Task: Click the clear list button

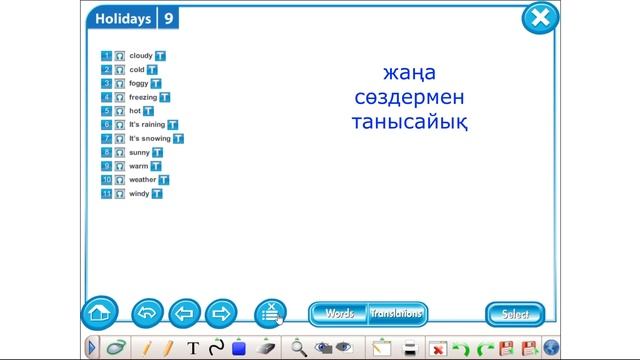Action: pos(270,313)
